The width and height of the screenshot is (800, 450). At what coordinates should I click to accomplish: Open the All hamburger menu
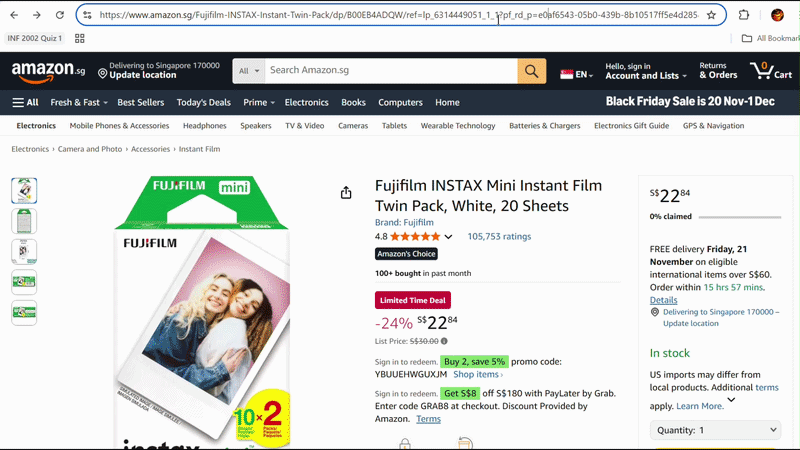26,102
